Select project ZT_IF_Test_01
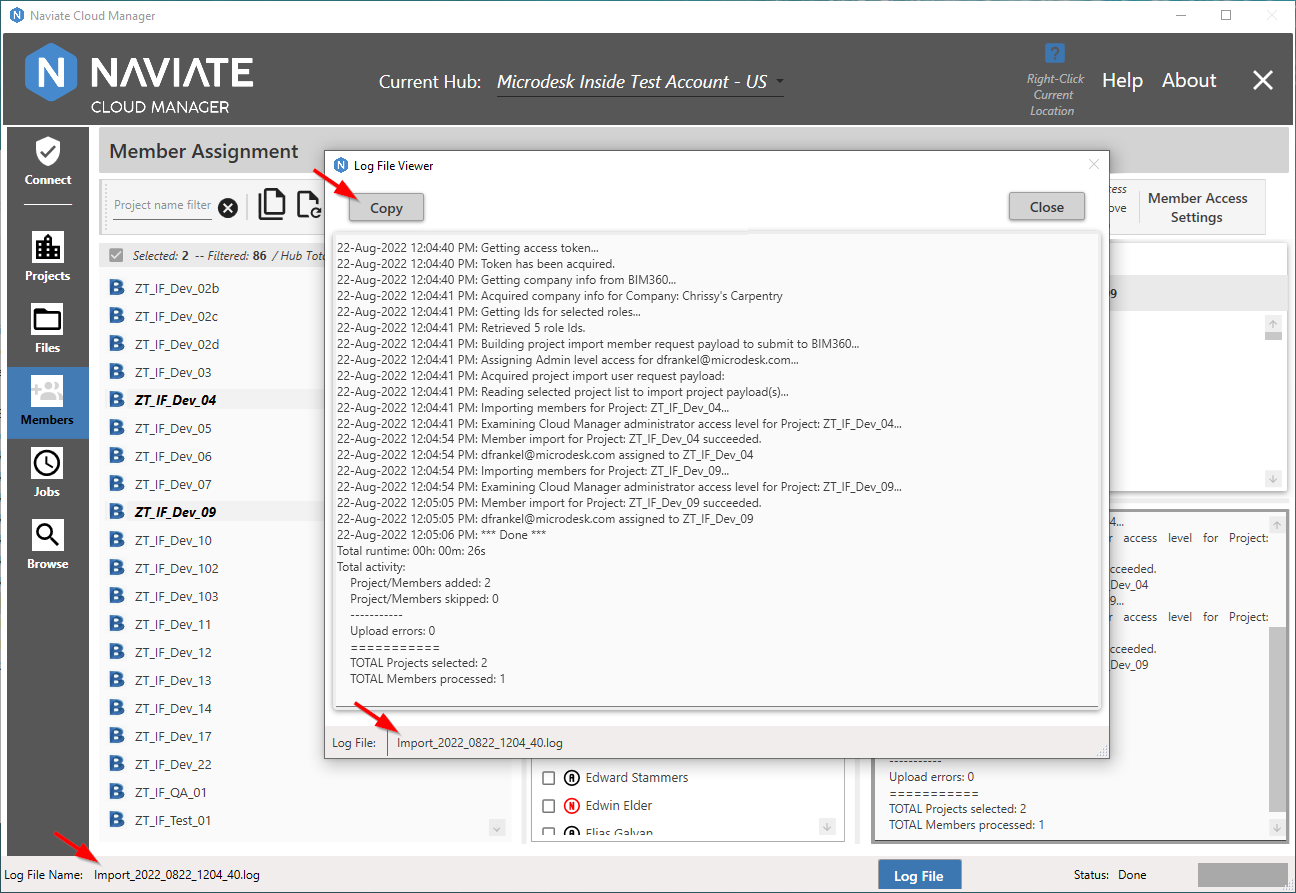This screenshot has width=1296, height=893. click(x=173, y=820)
